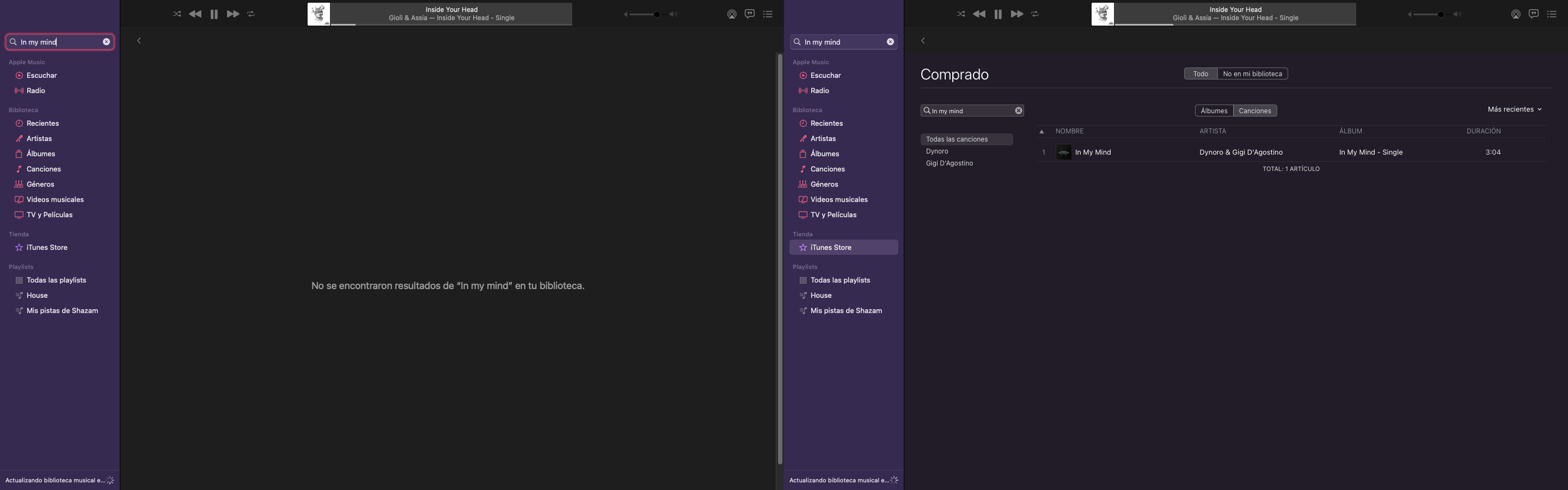The image size is (1568, 490).
Task: Go back using the chevron in no-results window
Action: (139, 41)
